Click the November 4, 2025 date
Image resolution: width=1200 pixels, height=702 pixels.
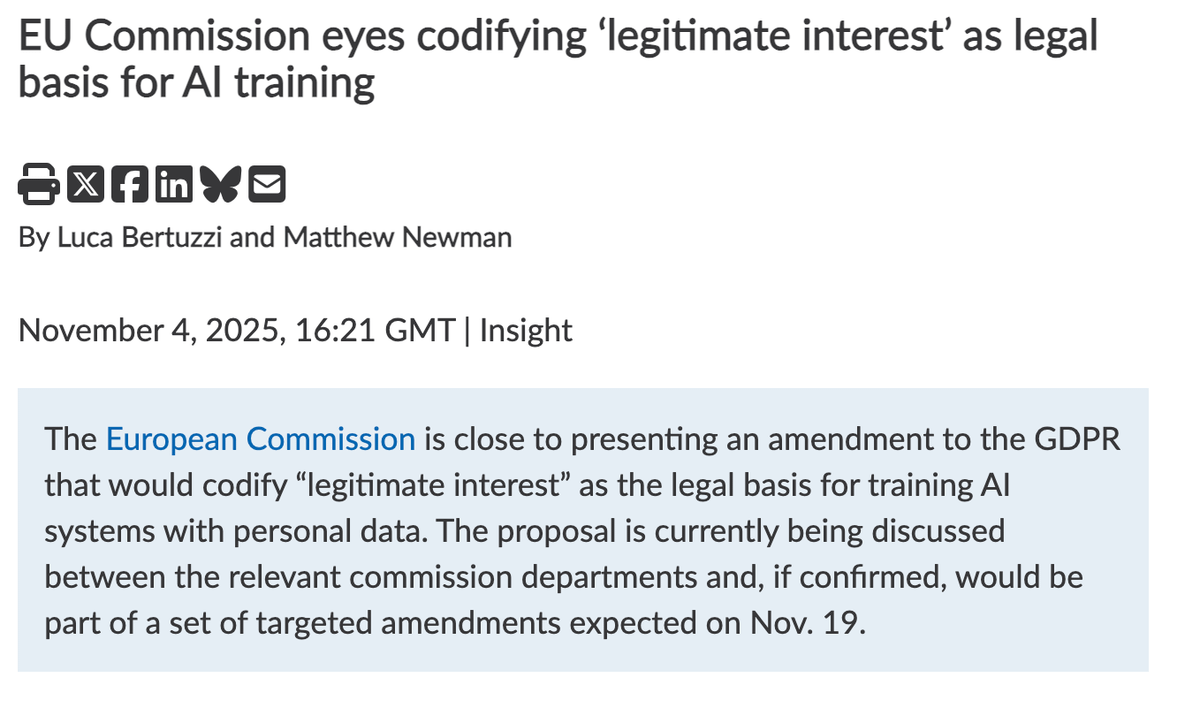[148, 330]
